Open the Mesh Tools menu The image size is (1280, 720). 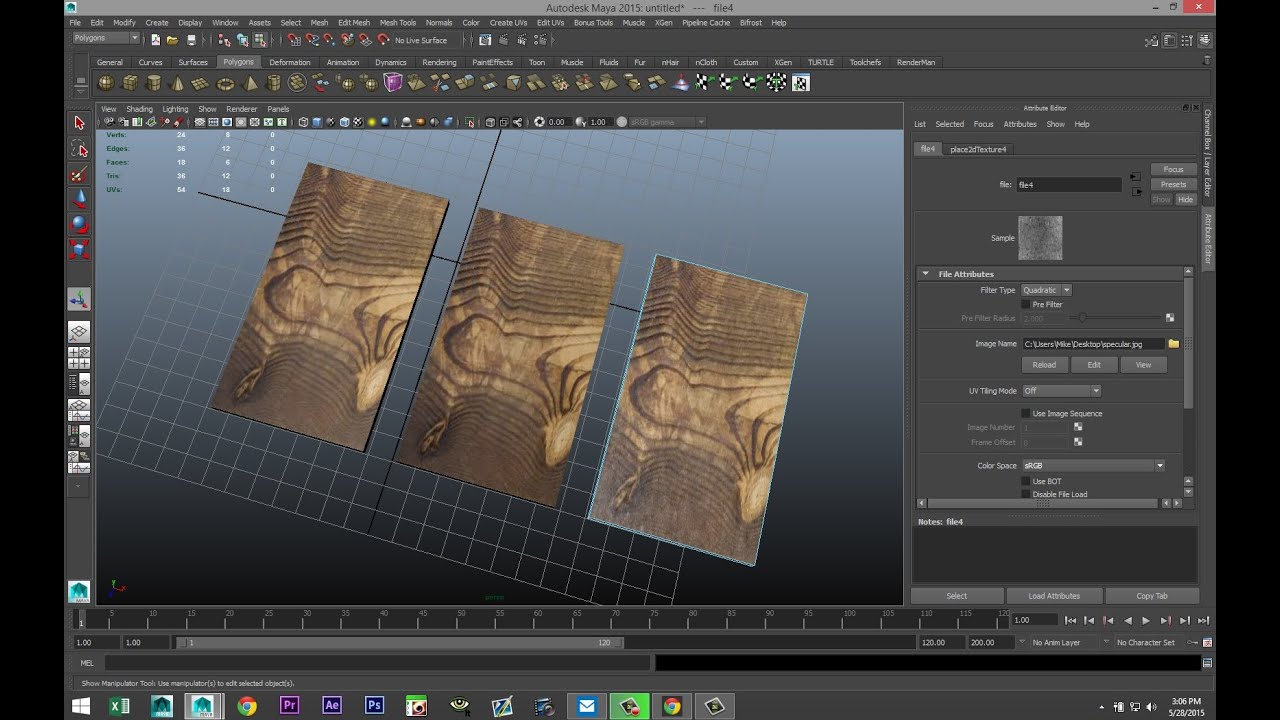click(x=397, y=22)
